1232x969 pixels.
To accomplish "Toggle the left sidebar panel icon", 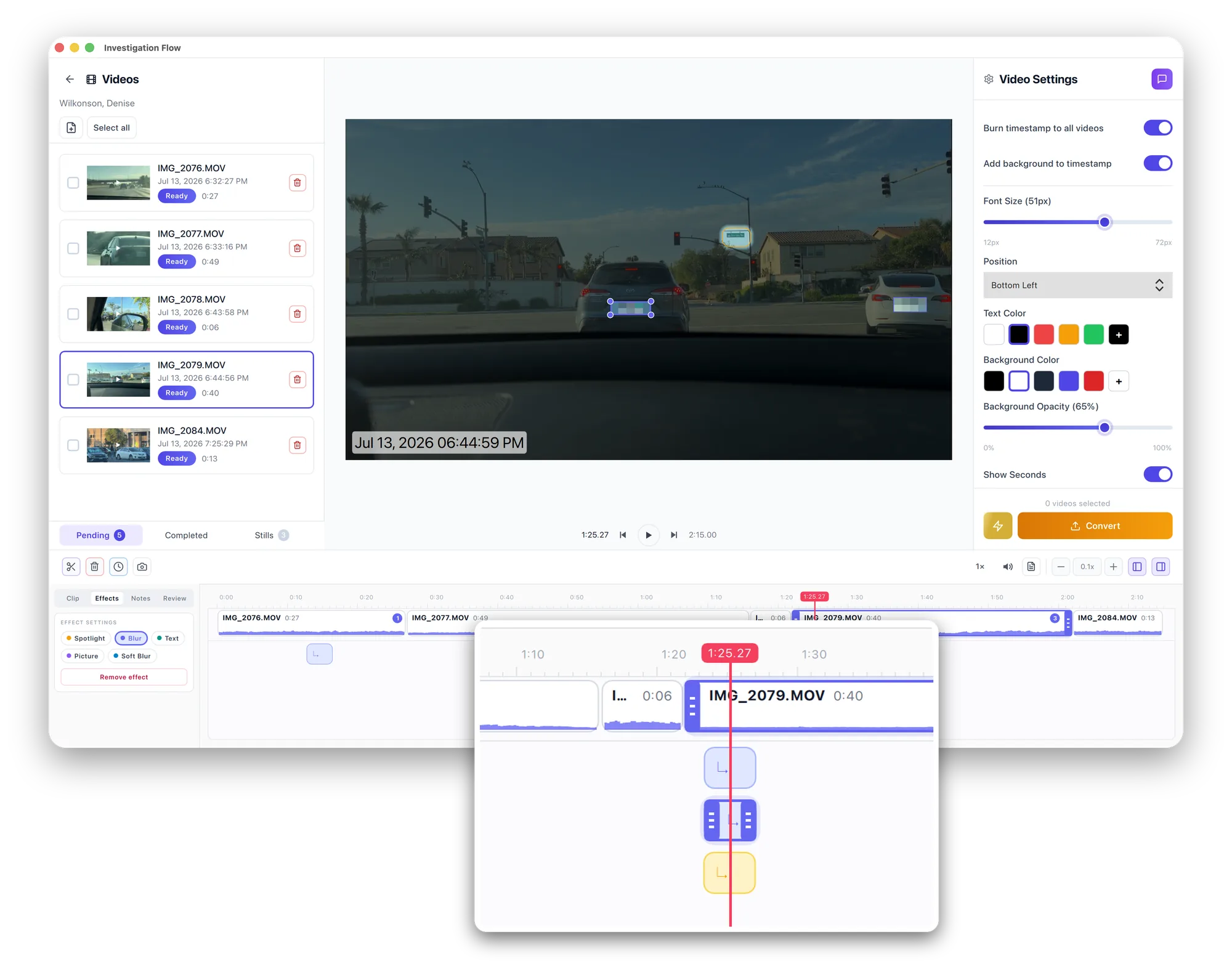I will 1137,567.
